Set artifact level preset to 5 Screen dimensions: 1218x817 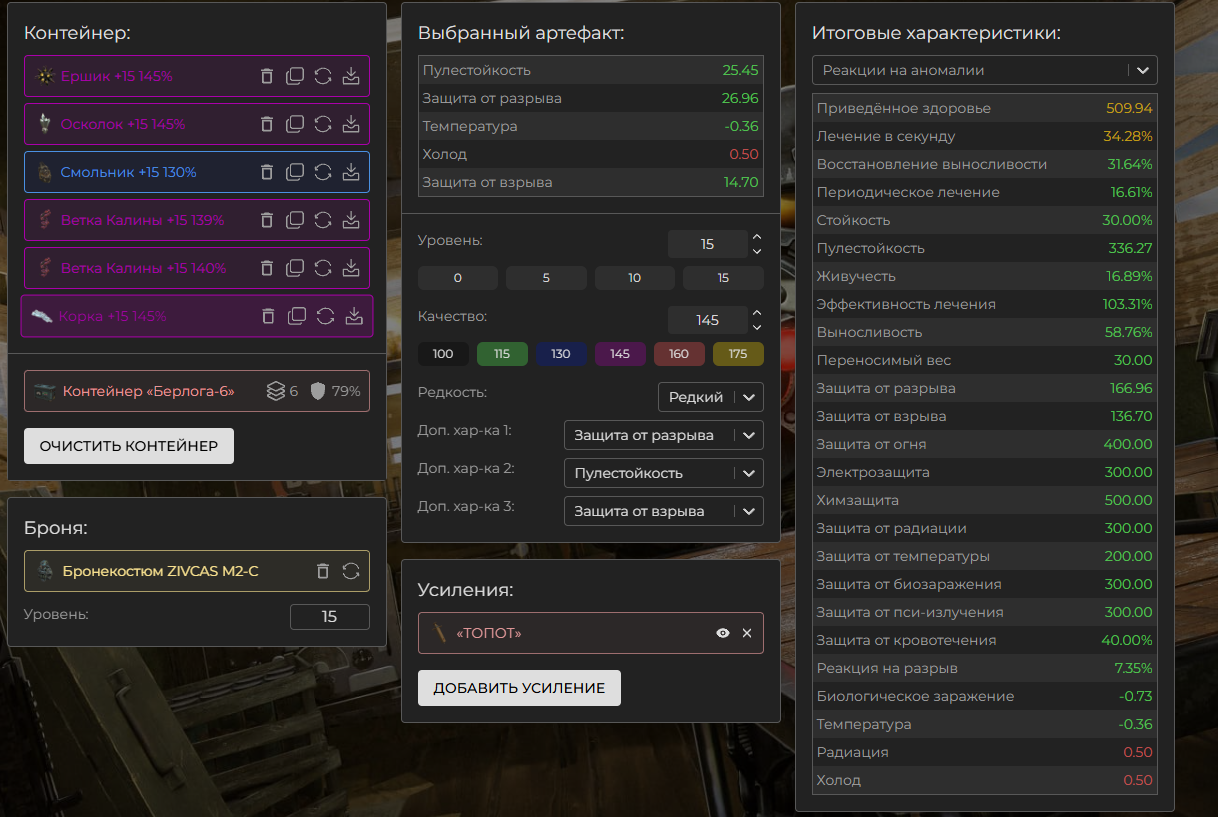pos(546,278)
